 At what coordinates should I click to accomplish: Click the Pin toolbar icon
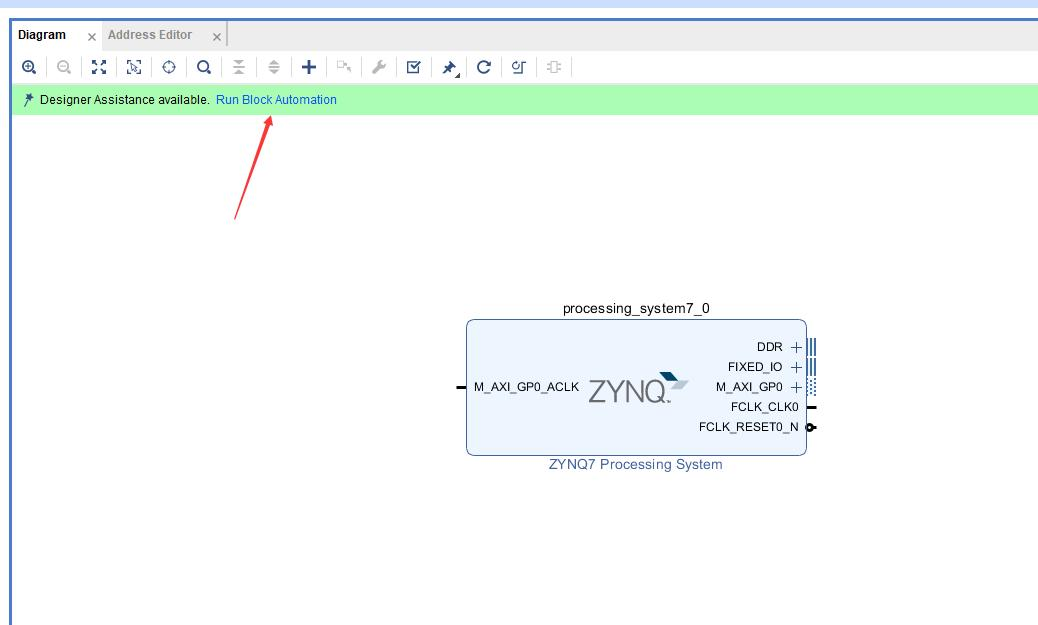pyautogui.click(x=449, y=68)
